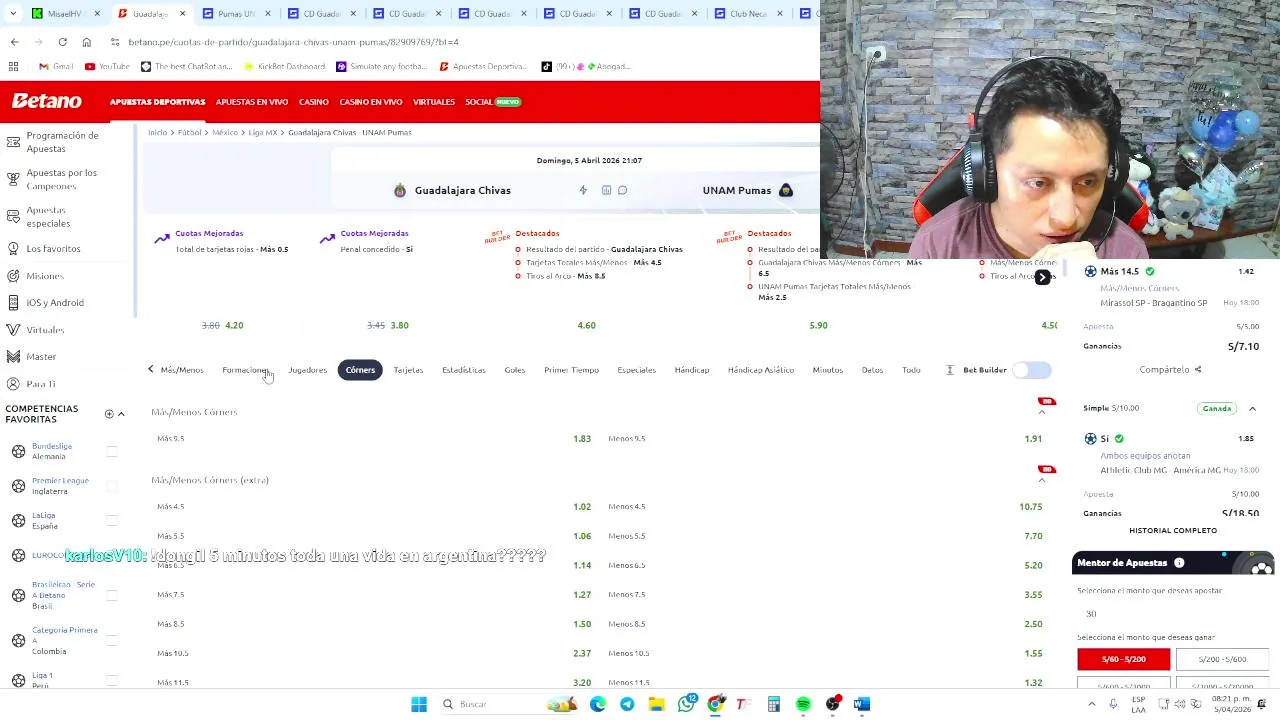Viewport: 1280px width, 720px height.
Task: Open Virtuales in sidebar
Action: (45, 330)
